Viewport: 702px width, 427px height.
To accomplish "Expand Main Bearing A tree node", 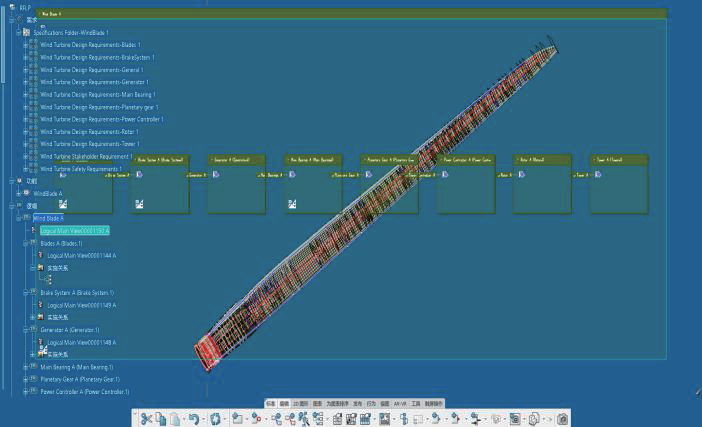I will [25, 367].
